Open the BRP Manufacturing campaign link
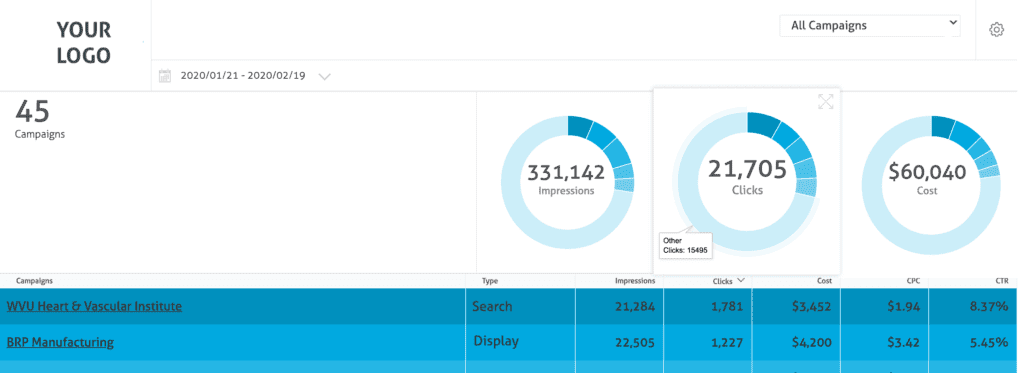The height and width of the screenshot is (373, 1024). coord(60,342)
